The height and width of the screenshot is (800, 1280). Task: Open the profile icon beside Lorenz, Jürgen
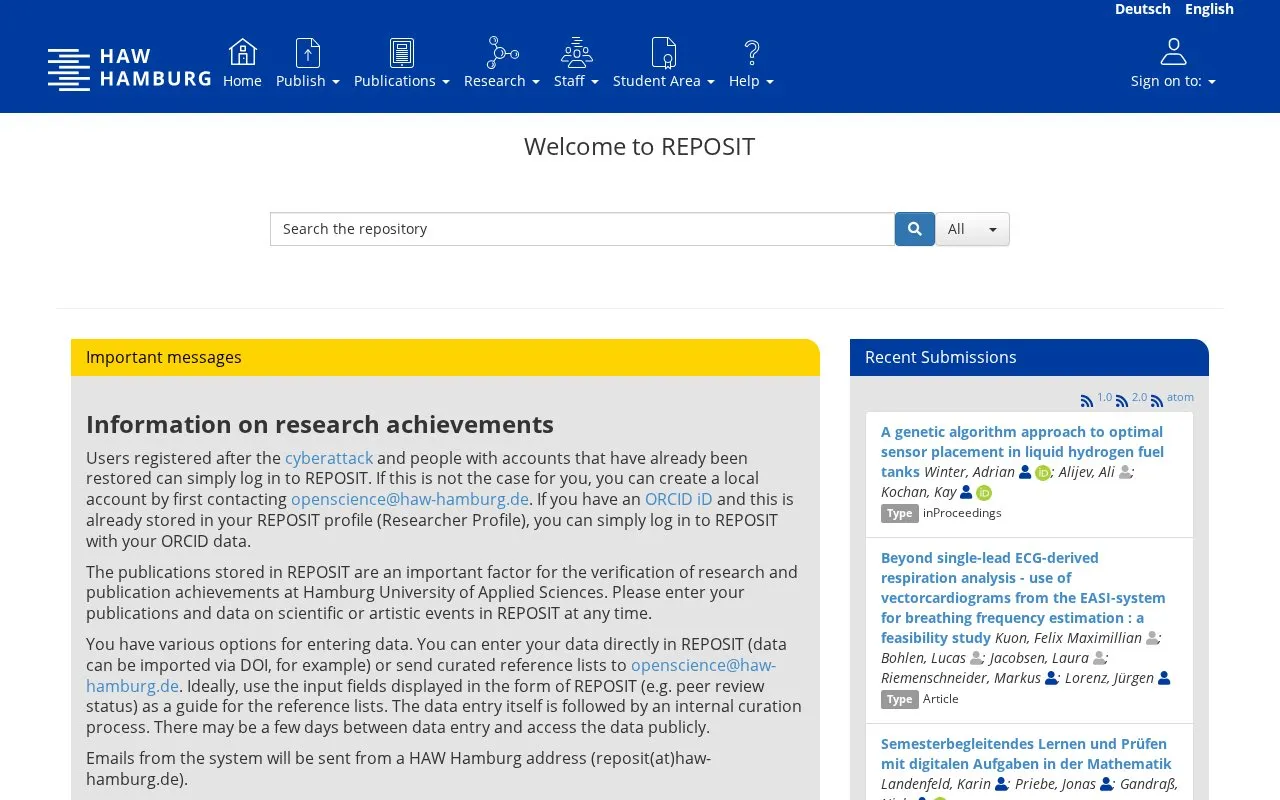point(1164,678)
